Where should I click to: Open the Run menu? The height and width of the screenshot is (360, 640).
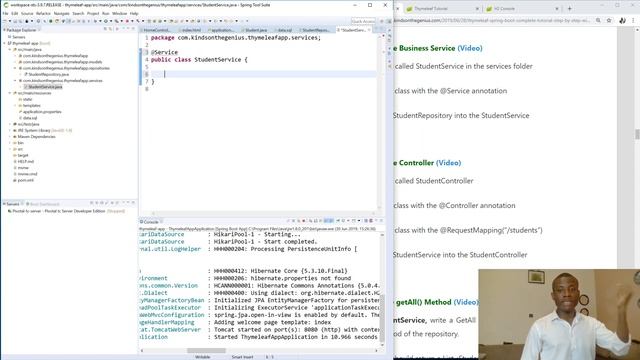[106, 13]
